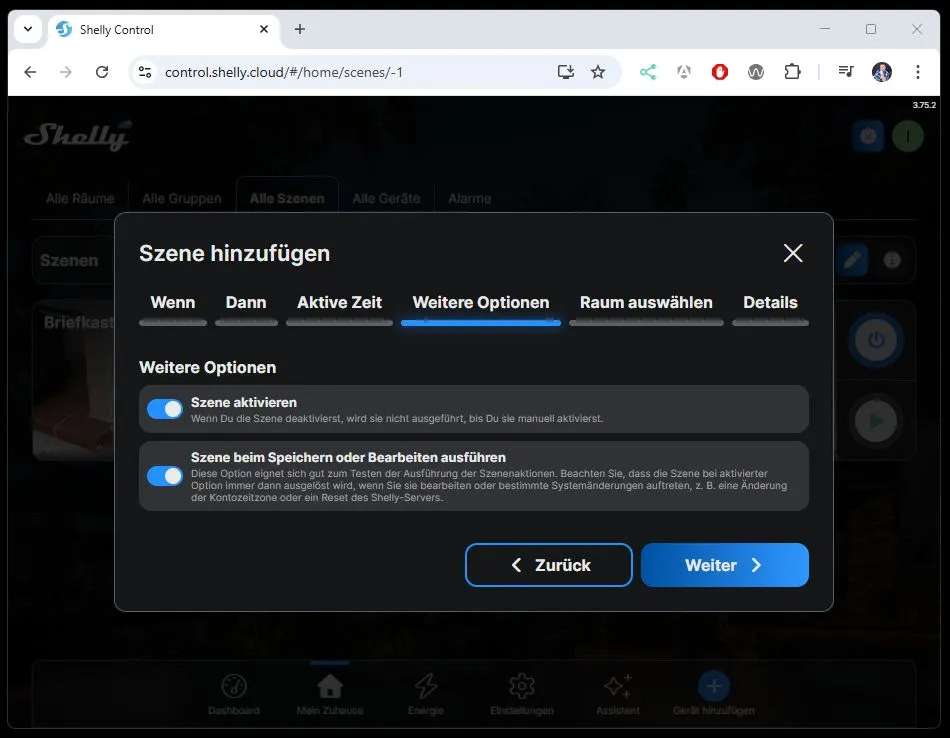Close the Szene hinzufügen dialog
This screenshot has width=950, height=738.
point(793,253)
